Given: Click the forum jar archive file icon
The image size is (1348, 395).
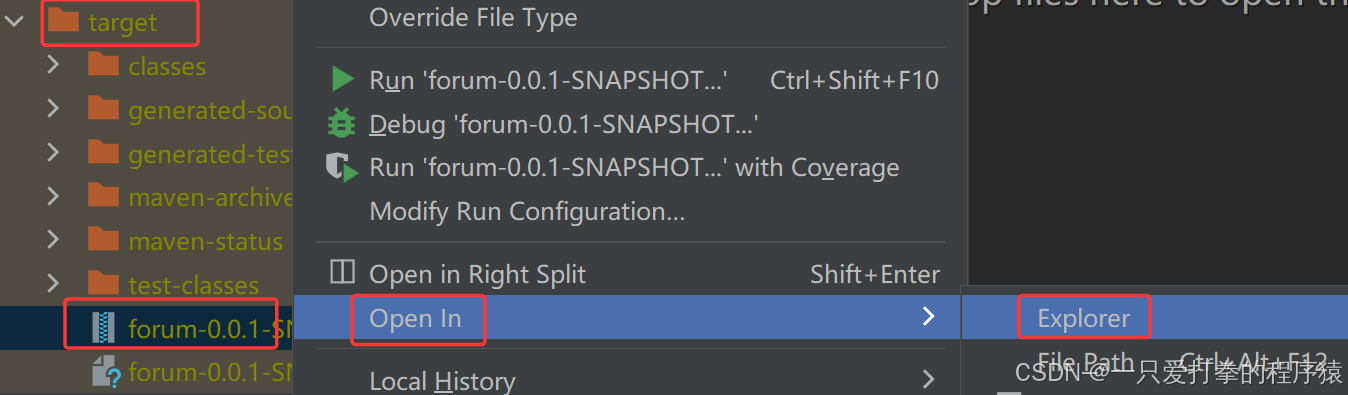Looking at the screenshot, I should pos(104,327).
